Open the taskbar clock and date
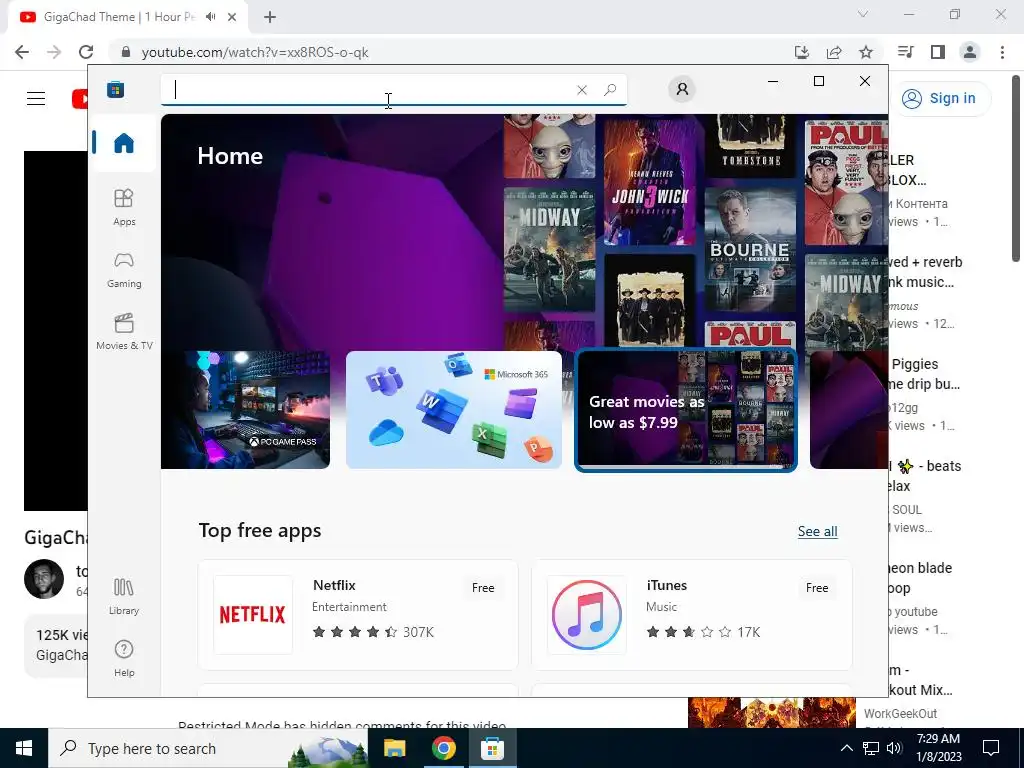Screen dimensions: 1024x768 [x=938, y=748]
